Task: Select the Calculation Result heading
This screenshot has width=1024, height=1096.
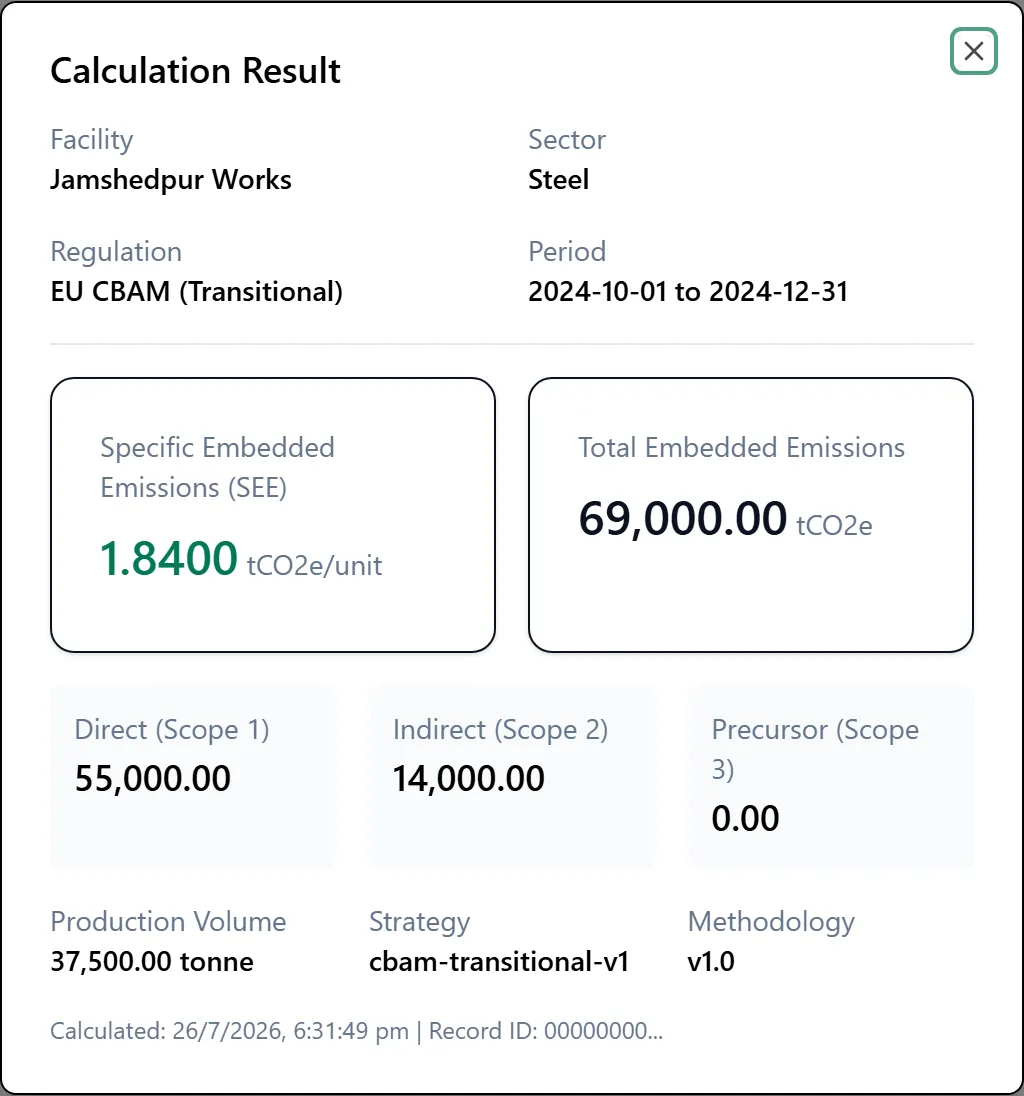Action: pyautogui.click(x=195, y=71)
